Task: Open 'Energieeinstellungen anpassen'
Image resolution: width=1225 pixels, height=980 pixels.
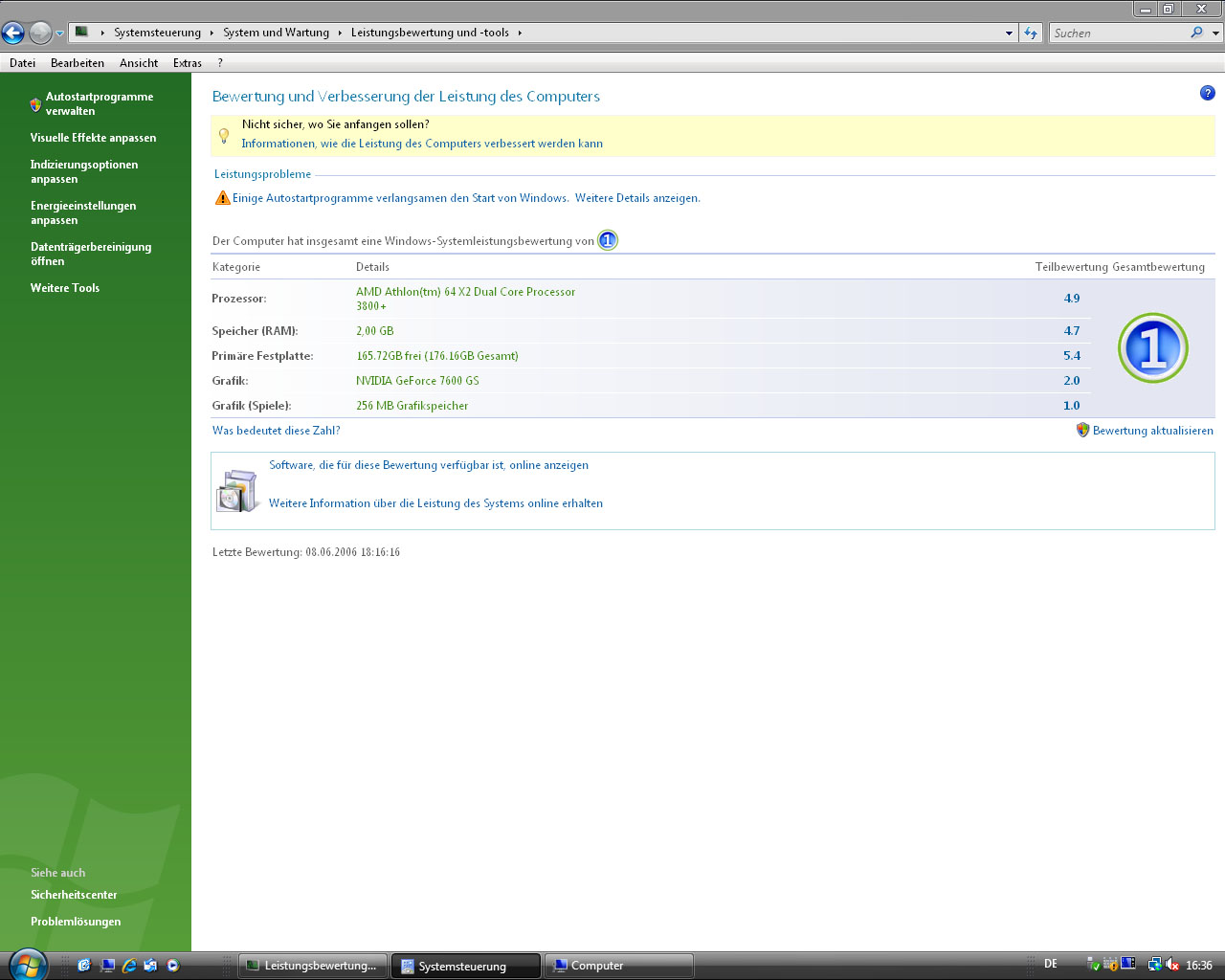Action: coord(83,212)
